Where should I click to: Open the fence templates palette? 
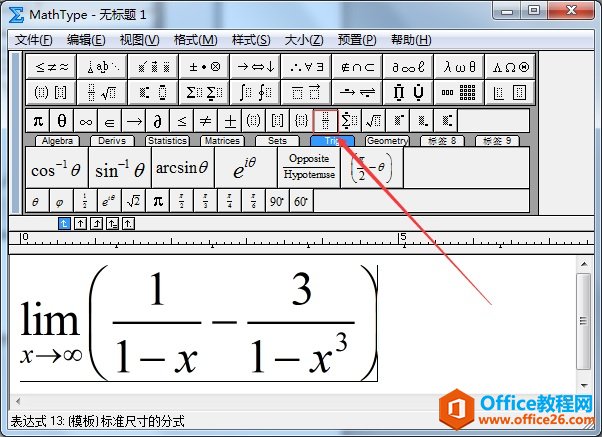click(x=51, y=92)
